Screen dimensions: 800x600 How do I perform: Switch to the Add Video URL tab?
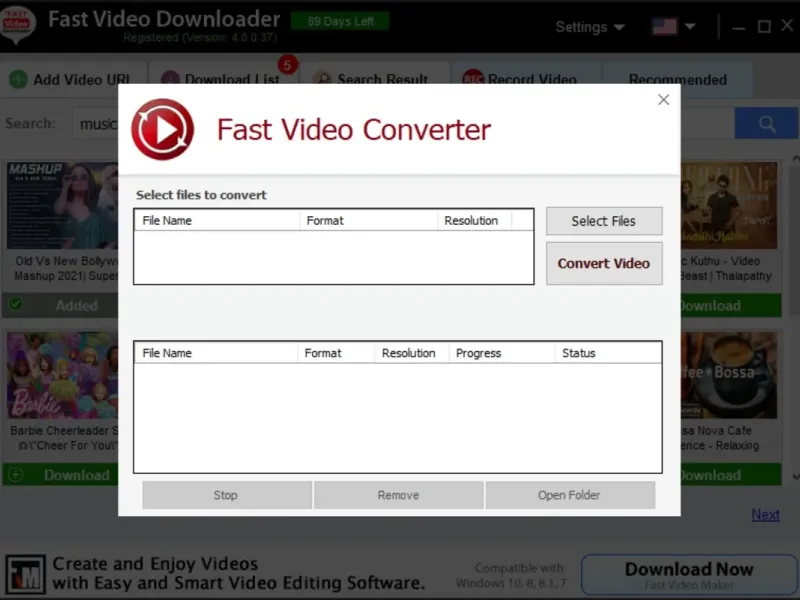[x=73, y=80]
